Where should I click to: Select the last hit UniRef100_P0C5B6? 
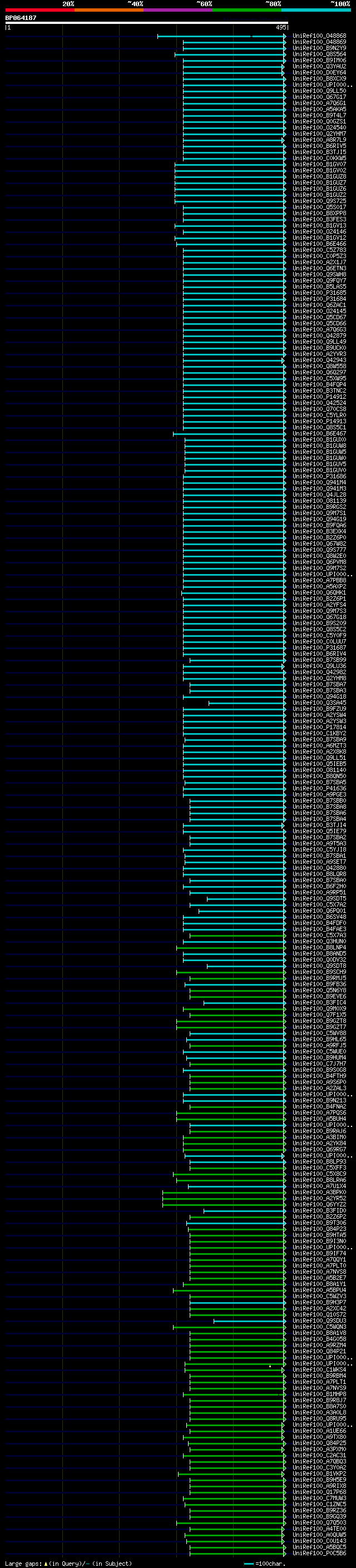[x=319, y=1553]
